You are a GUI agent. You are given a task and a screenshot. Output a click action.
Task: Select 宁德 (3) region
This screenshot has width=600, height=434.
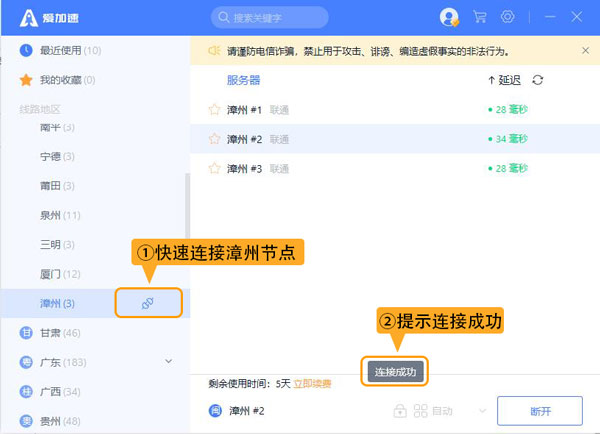[57, 157]
